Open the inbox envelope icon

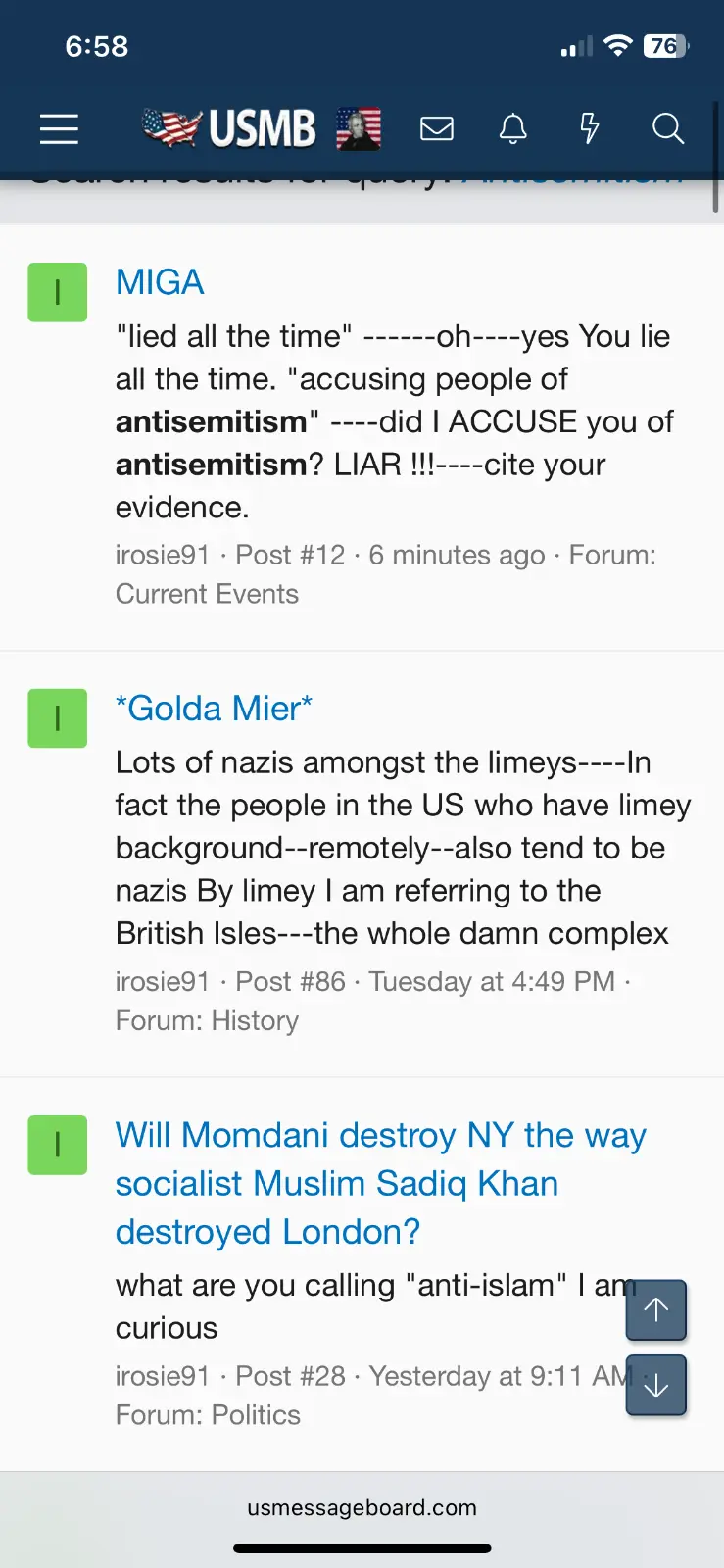[437, 128]
